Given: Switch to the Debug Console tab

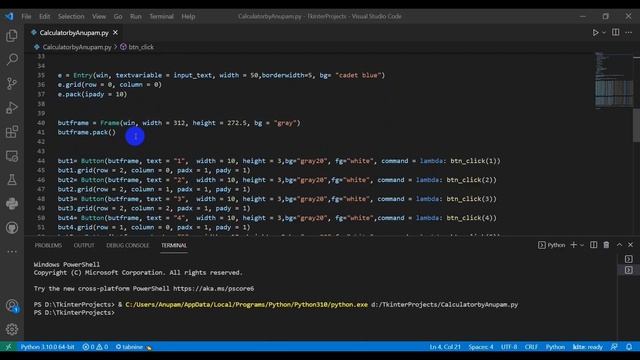Looking at the screenshot, I should [128, 245].
